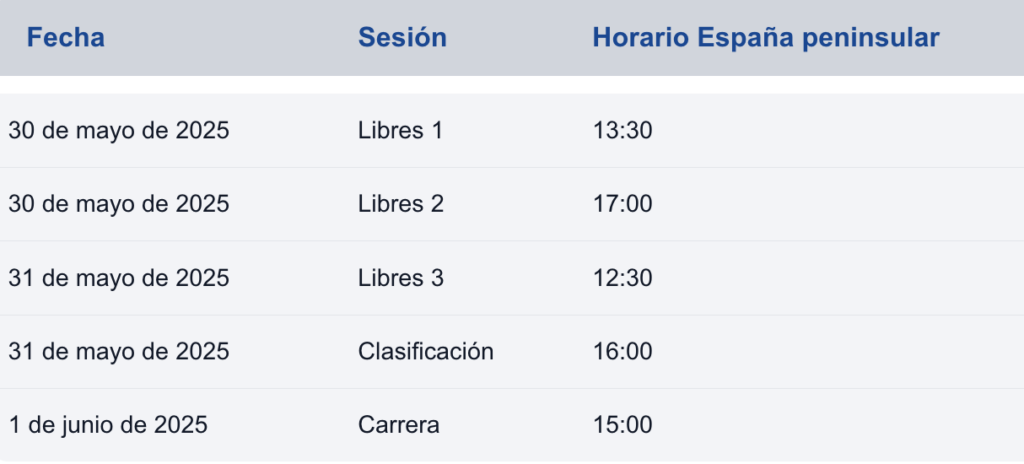Select the Clasificación session cell
This screenshot has width=1024, height=464.
pos(426,352)
